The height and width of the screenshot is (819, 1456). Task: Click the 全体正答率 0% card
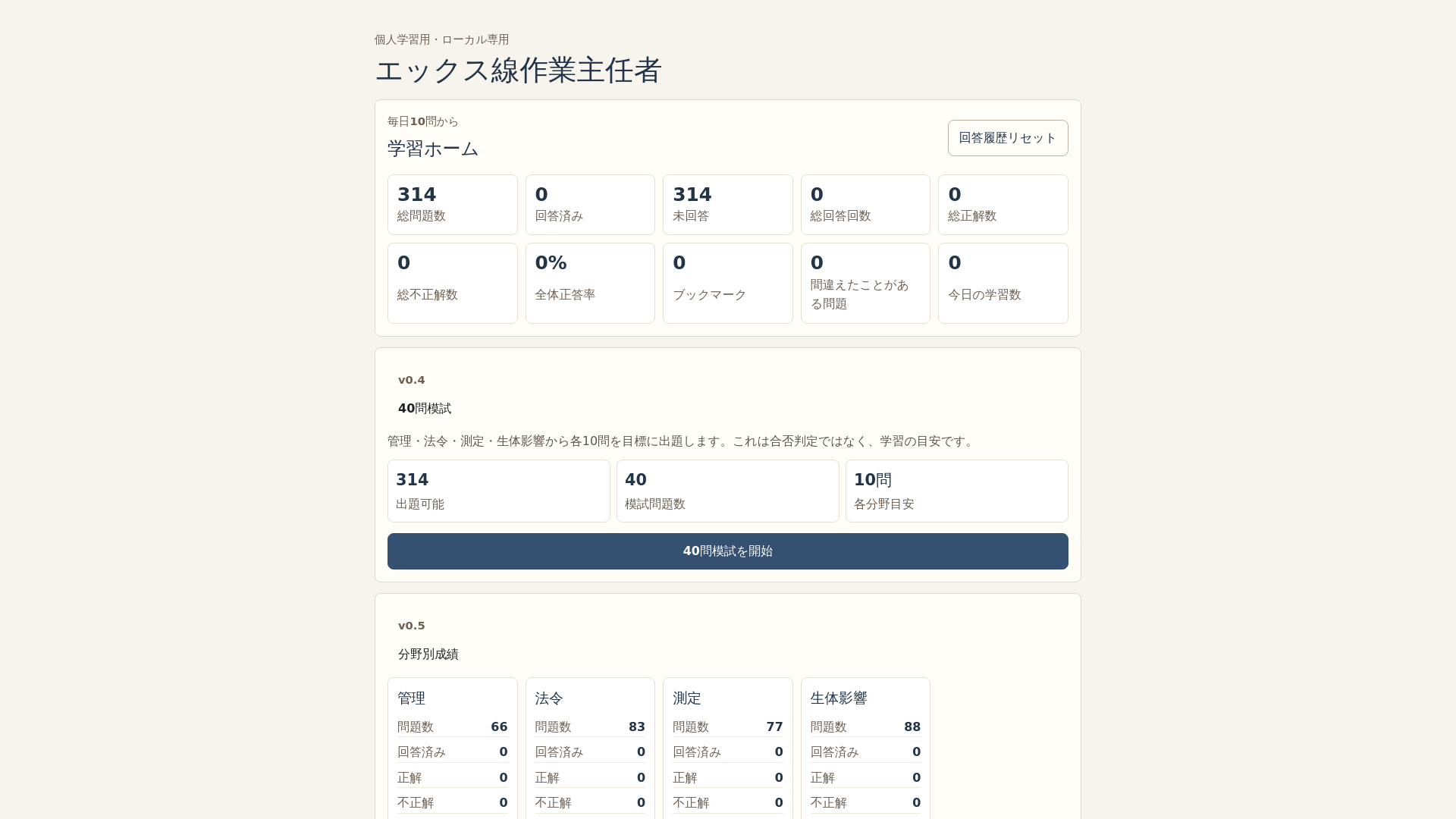590,283
